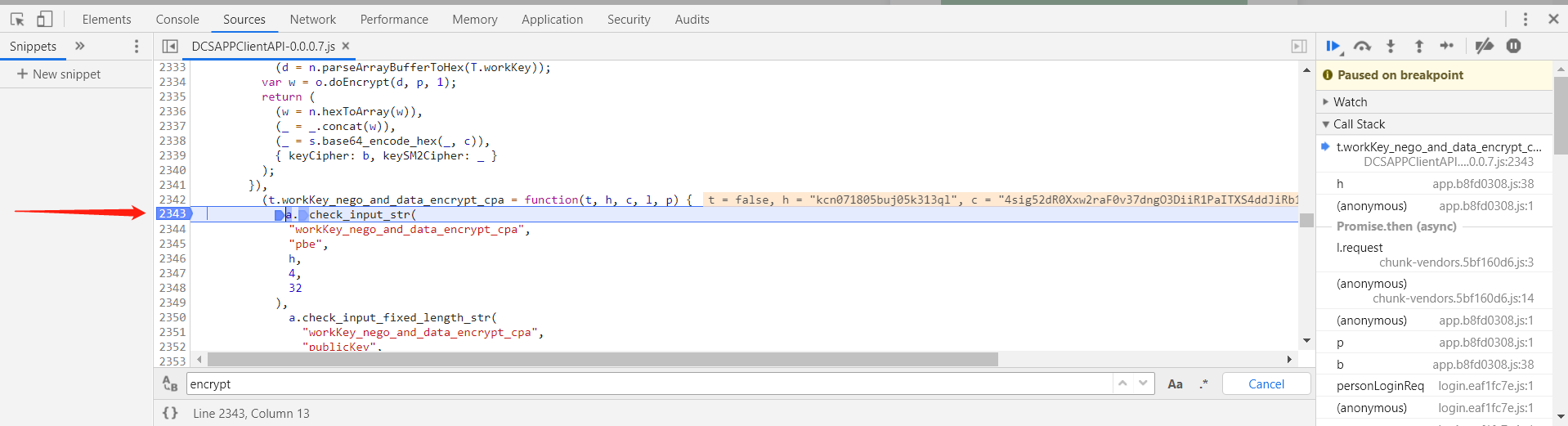
Task: Open the Audits tab
Action: [692, 19]
